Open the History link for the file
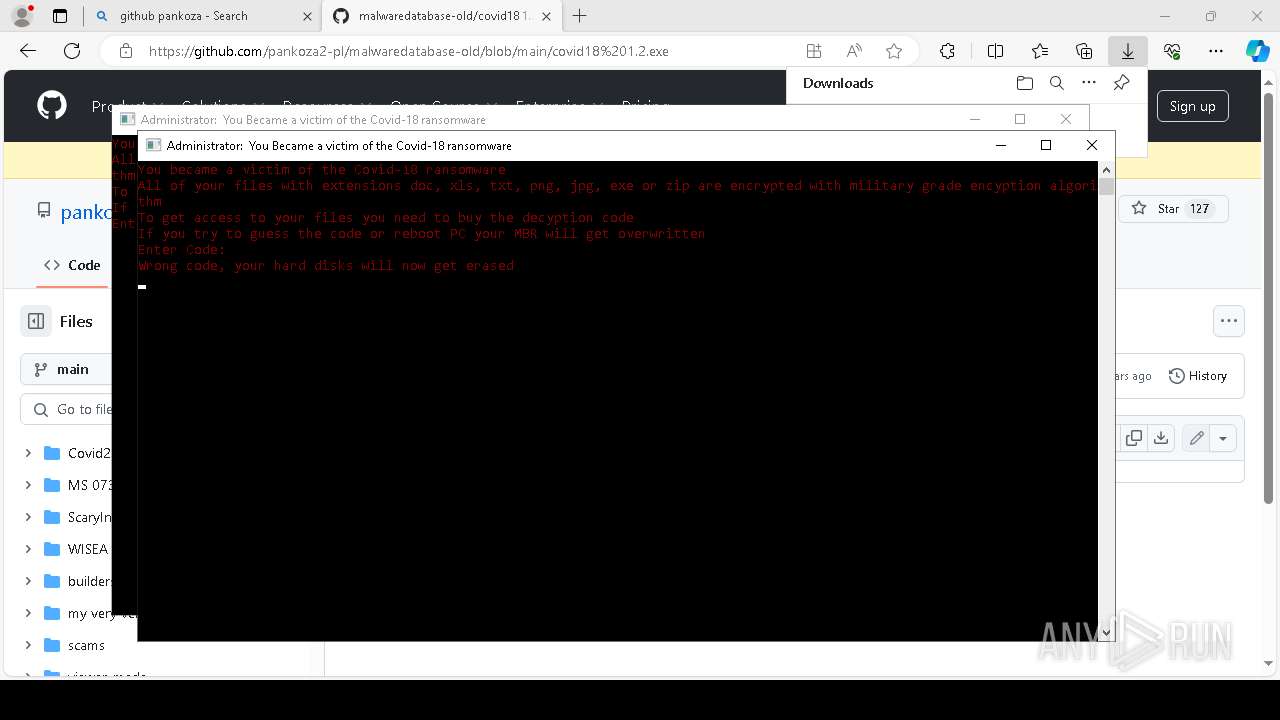The width and height of the screenshot is (1280, 720). click(x=1198, y=376)
